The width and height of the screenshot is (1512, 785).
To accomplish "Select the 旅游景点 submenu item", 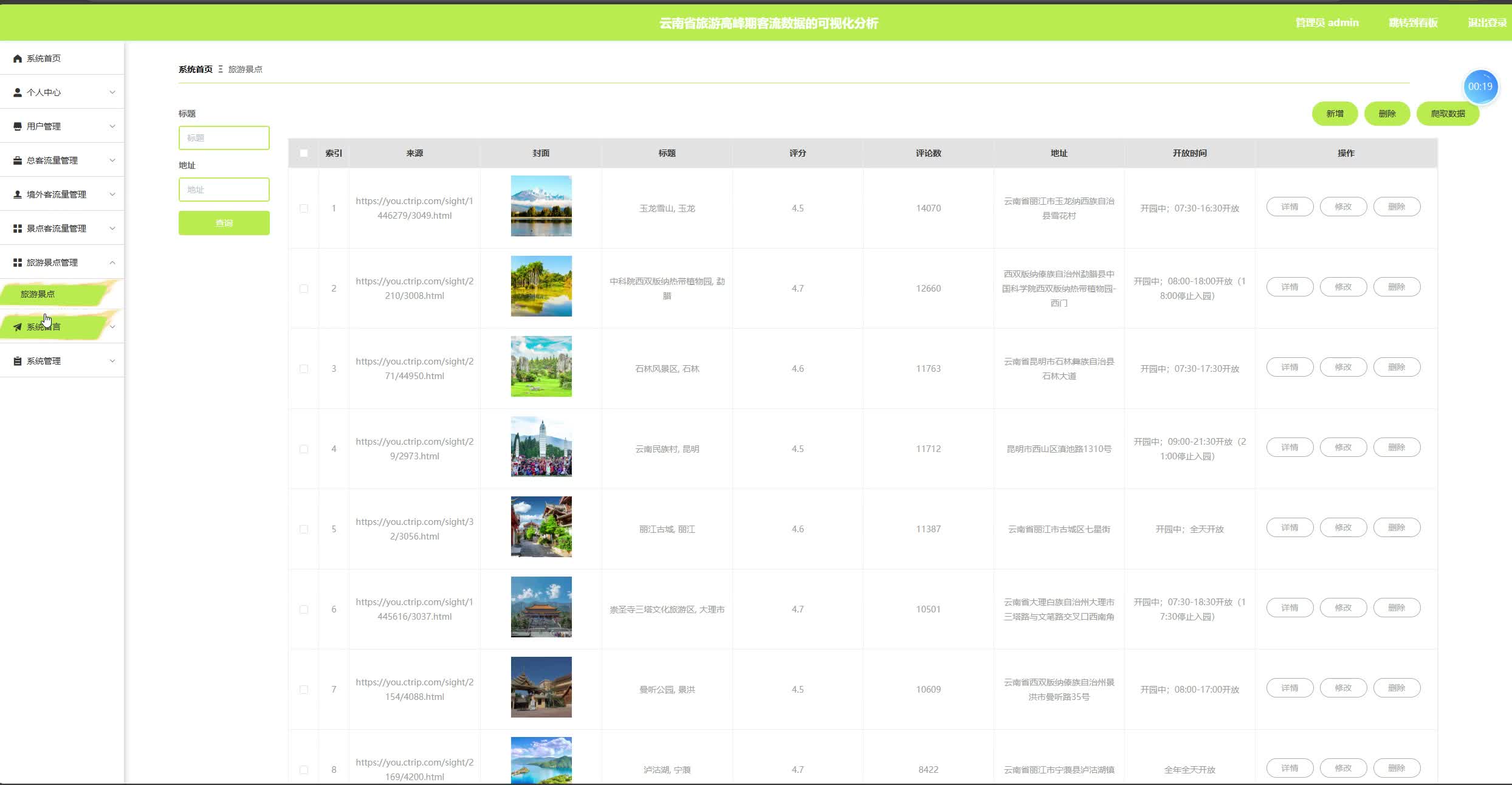I will coord(38,294).
